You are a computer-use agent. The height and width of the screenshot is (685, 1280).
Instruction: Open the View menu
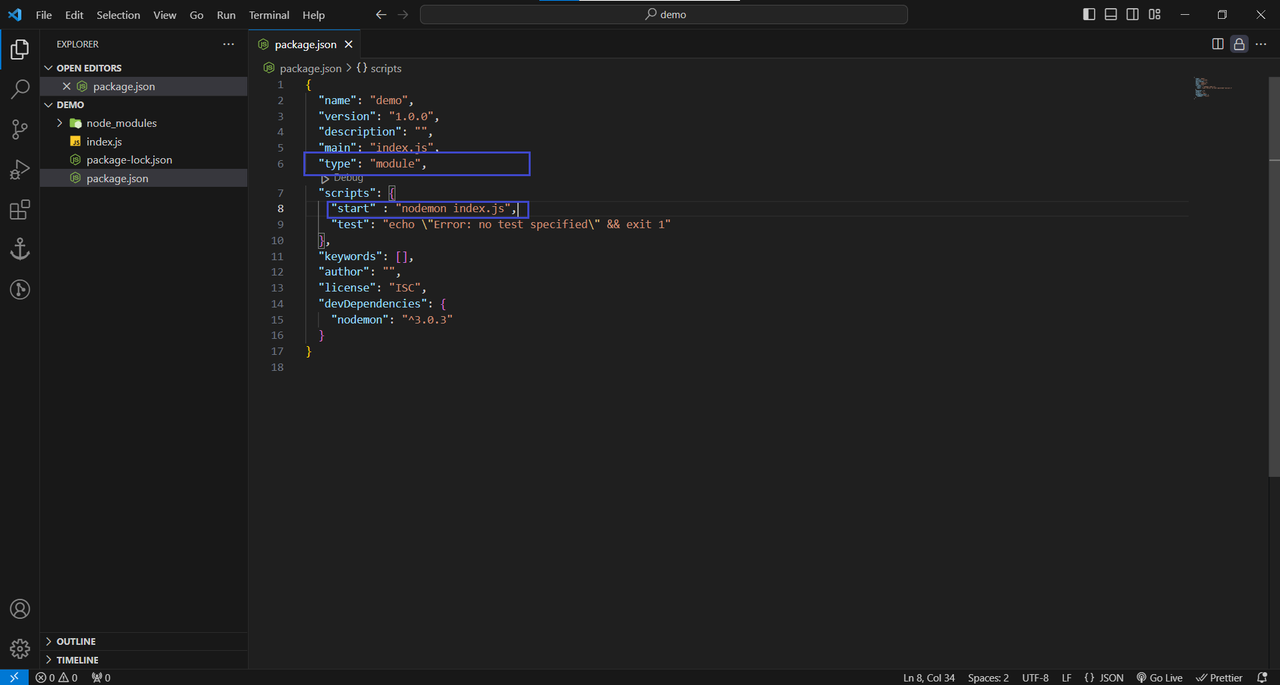(x=165, y=15)
